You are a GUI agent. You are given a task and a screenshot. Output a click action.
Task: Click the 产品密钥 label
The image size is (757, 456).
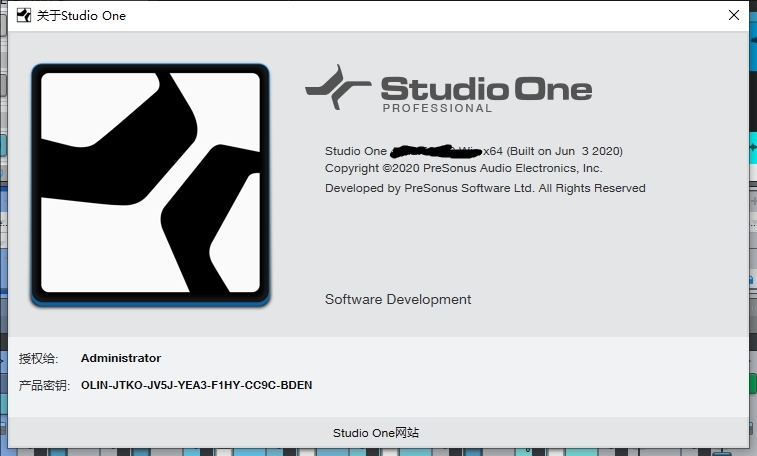[44, 386]
